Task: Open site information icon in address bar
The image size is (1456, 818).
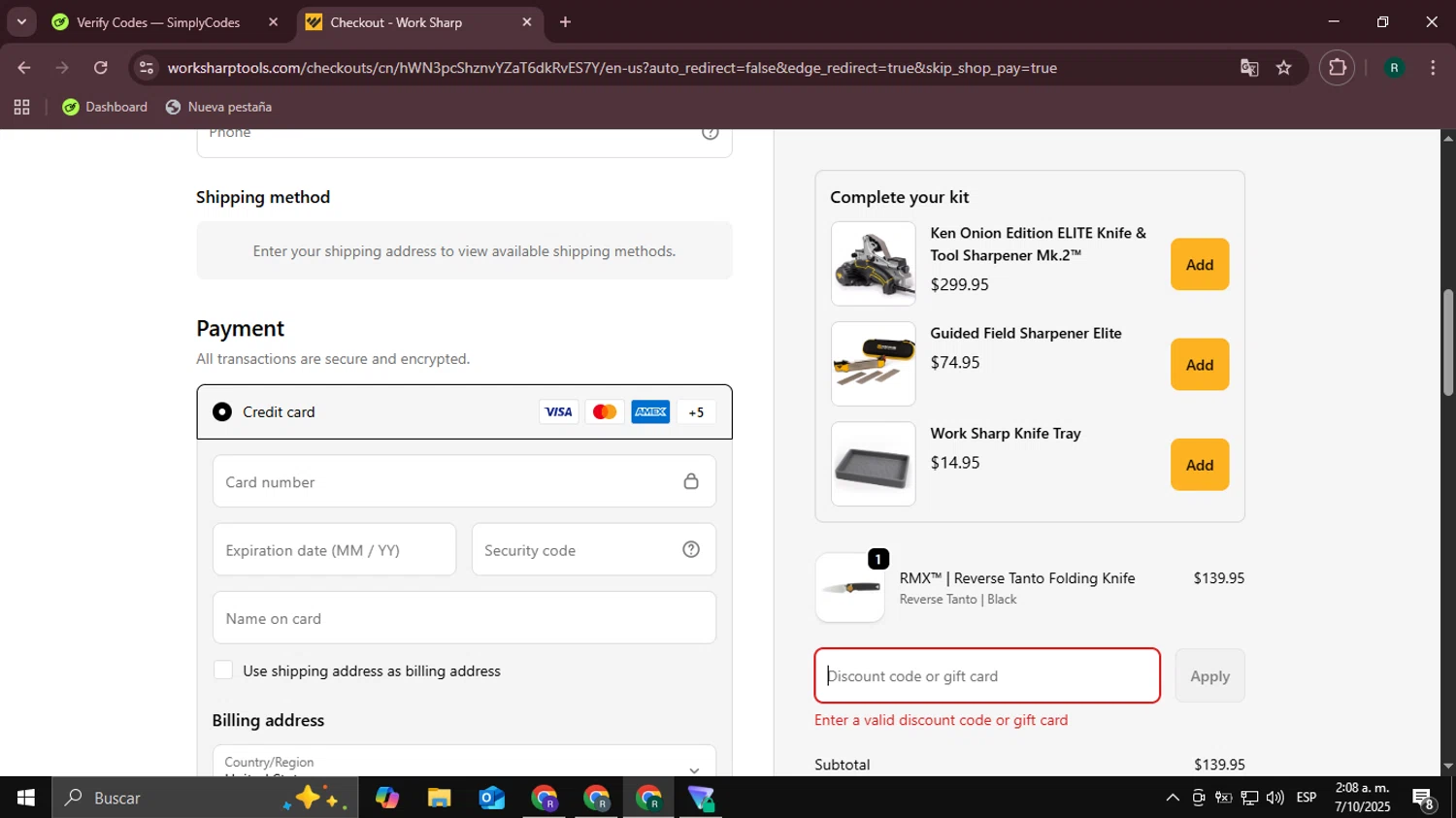Action: click(147, 68)
